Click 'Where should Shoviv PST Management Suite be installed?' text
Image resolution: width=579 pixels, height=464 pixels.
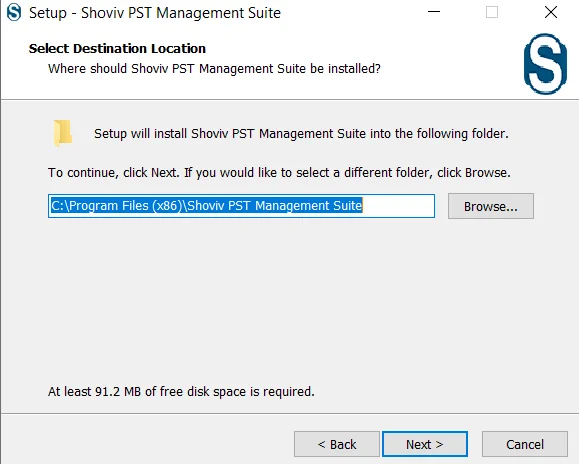coord(214,69)
